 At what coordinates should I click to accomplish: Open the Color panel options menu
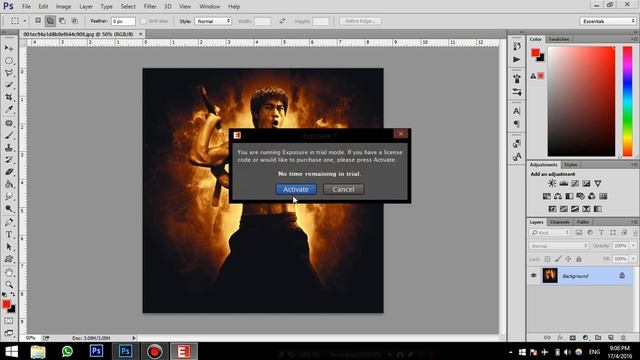[x=635, y=39]
